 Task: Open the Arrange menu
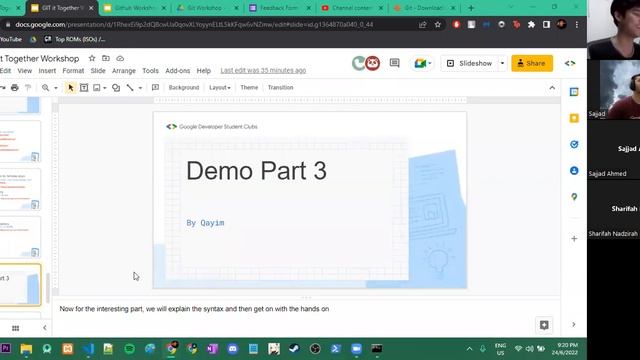pos(124,71)
